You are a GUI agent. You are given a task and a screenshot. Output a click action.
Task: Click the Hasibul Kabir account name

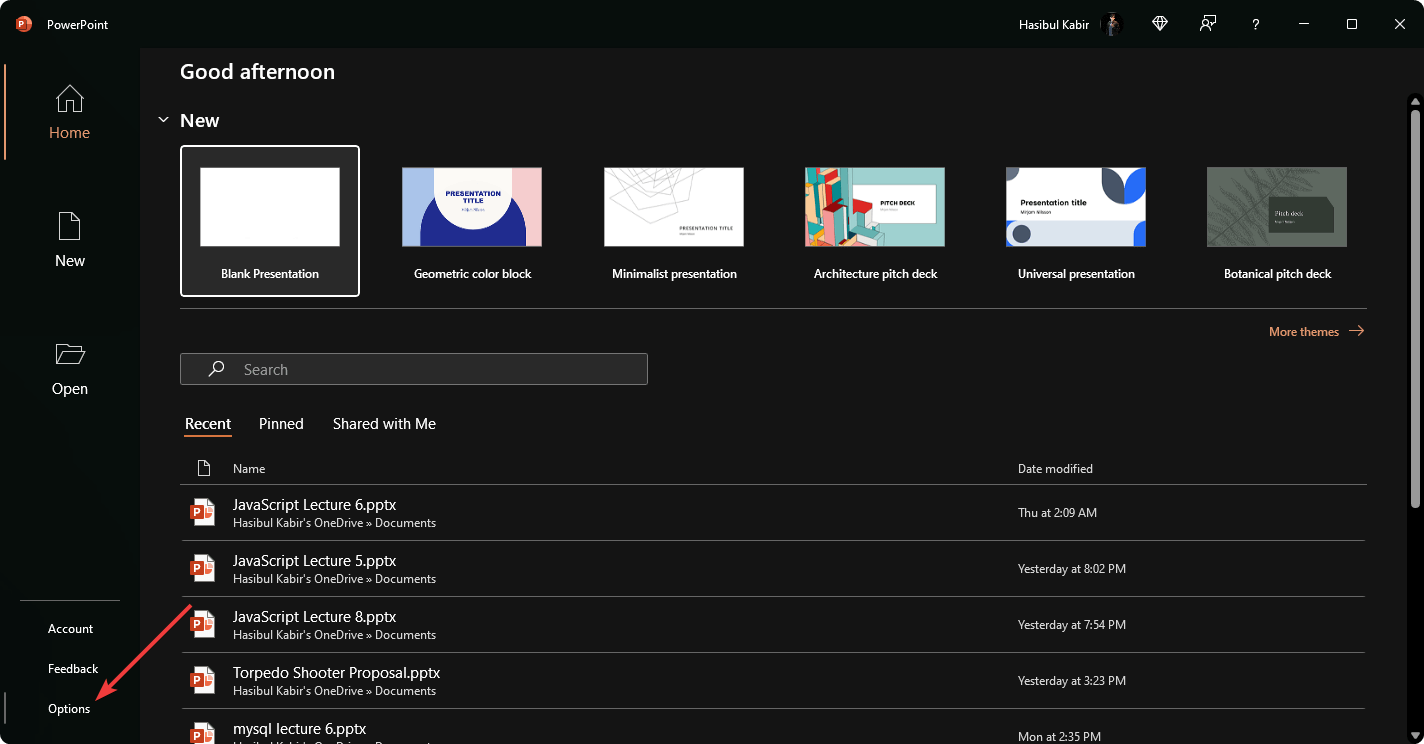pos(1054,24)
